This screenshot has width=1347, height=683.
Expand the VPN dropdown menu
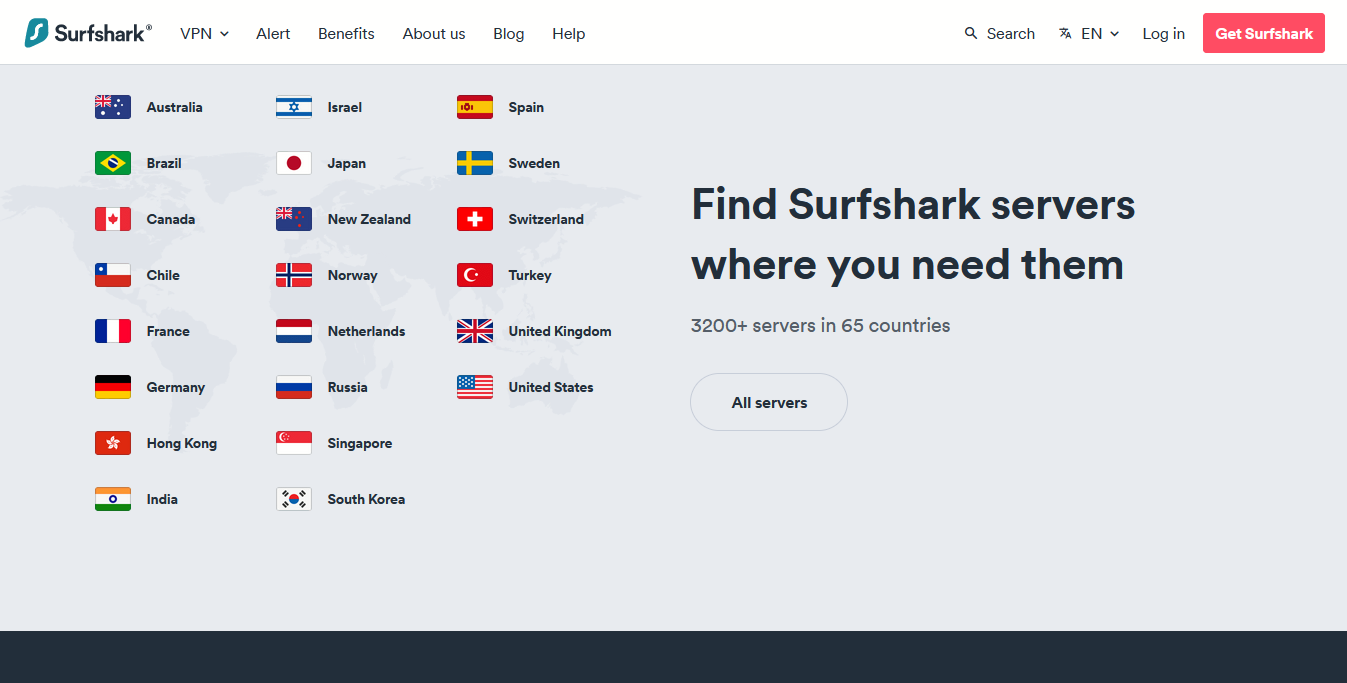point(204,34)
